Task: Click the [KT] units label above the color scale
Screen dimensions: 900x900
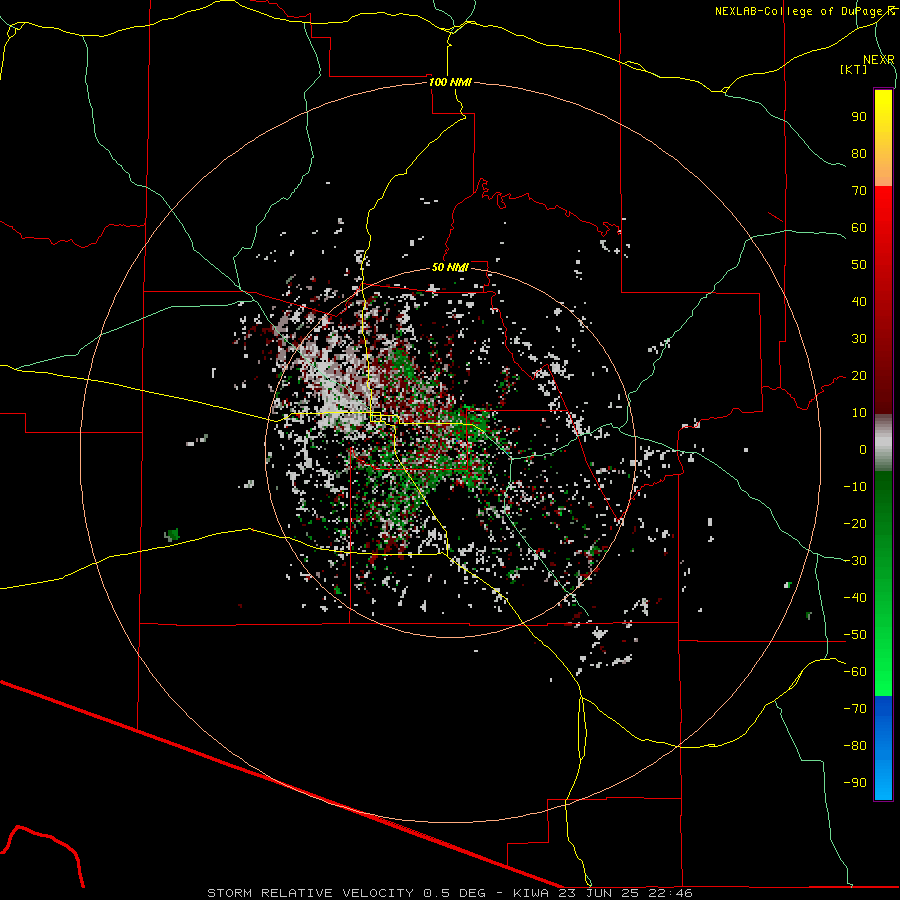Action: 853,69
